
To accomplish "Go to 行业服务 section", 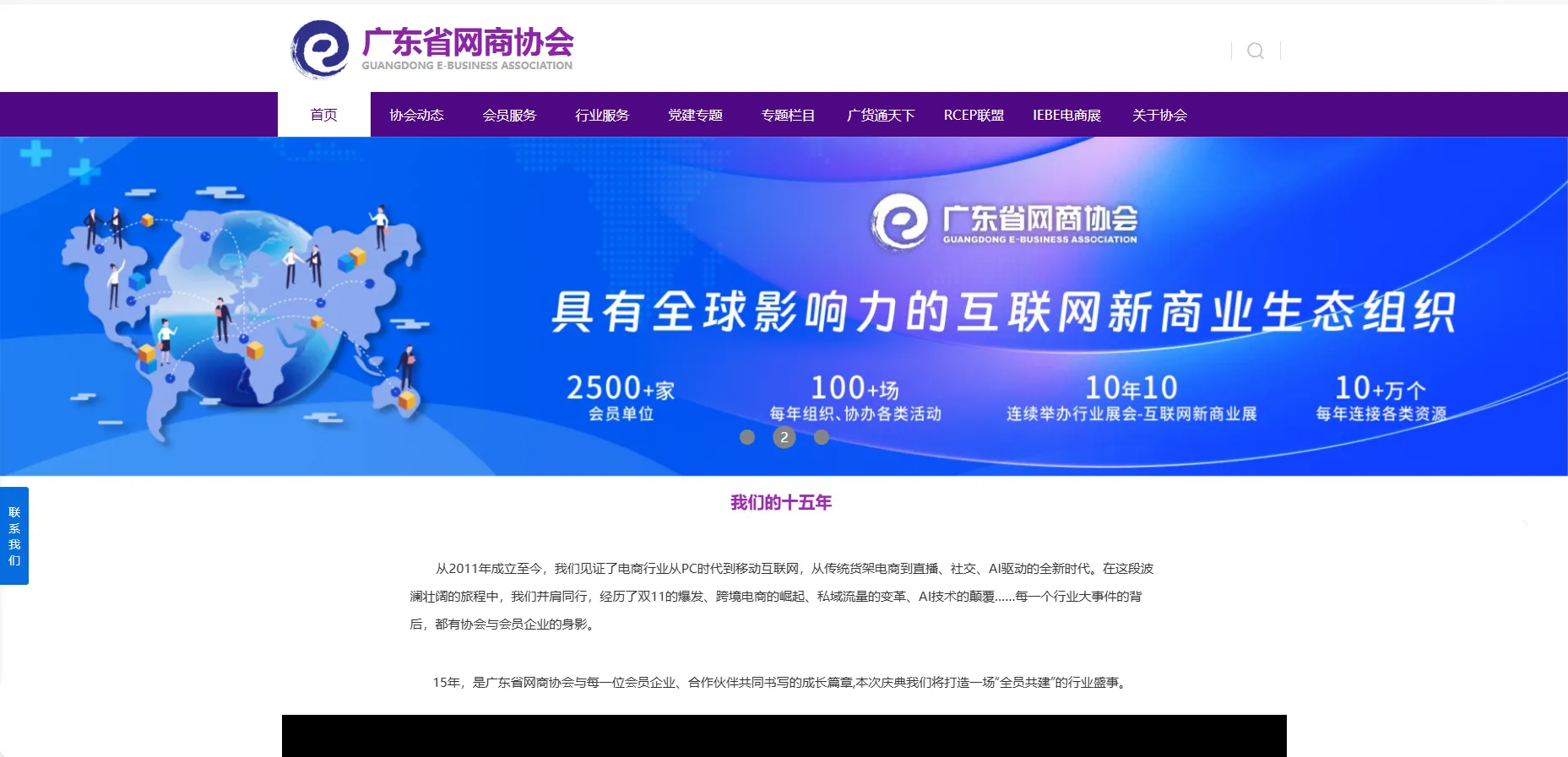I will (x=602, y=115).
